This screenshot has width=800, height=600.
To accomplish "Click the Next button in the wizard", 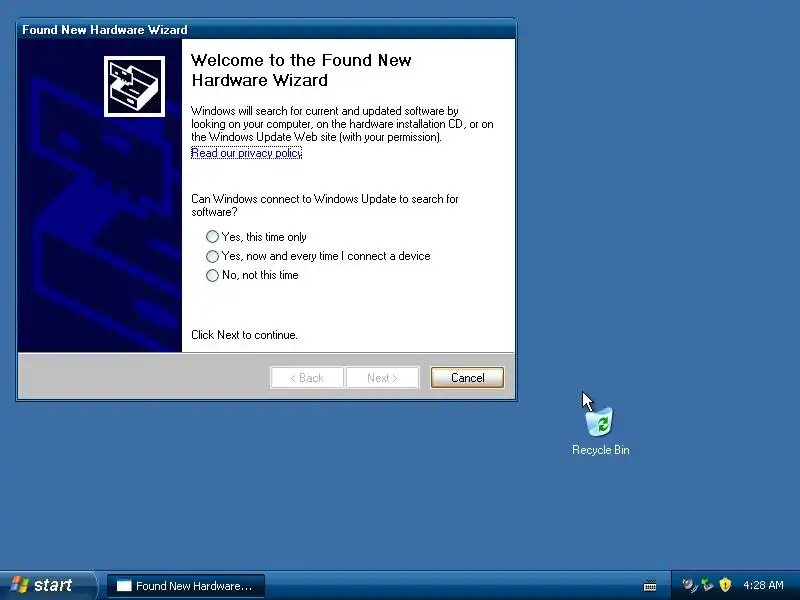I will [382, 378].
